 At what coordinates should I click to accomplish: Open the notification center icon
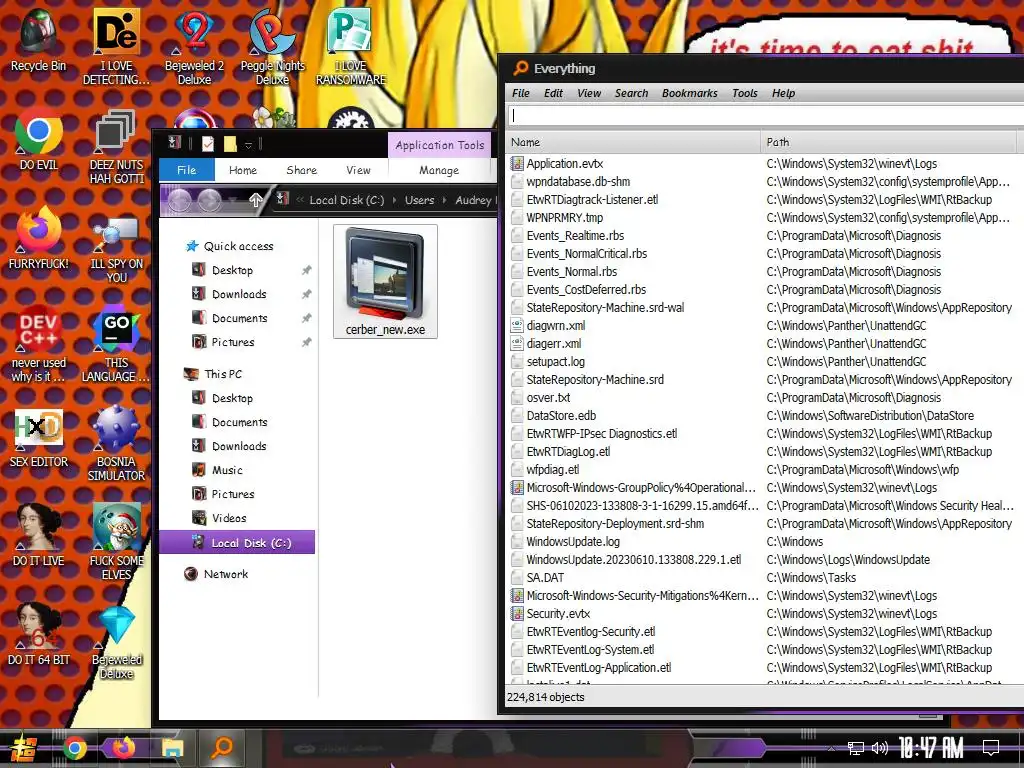(991, 748)
